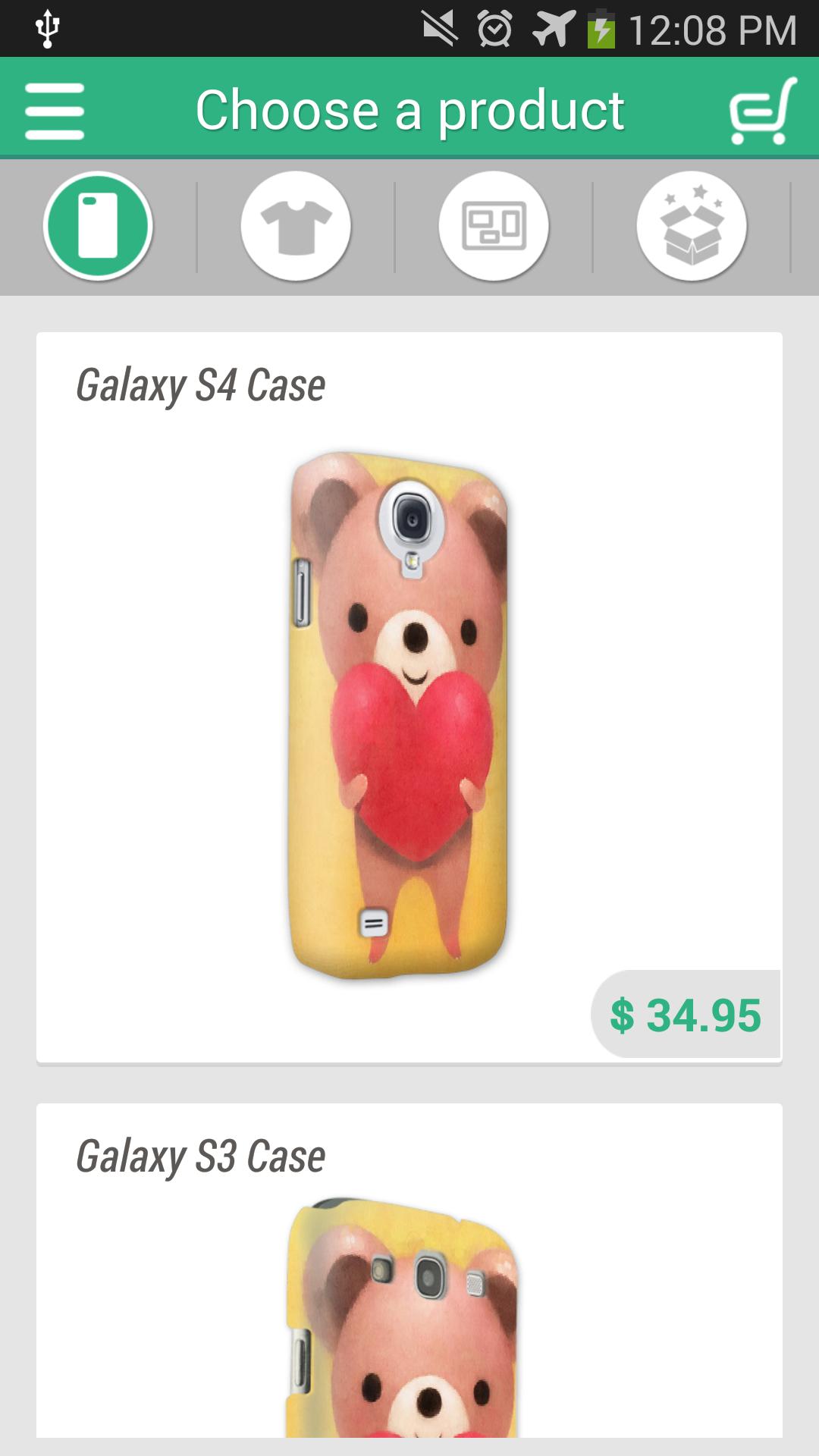Open the Galaxy S4 case image
Image resolution: width=819 pixels, height=1456 pixels.
(x=399, y=714)
